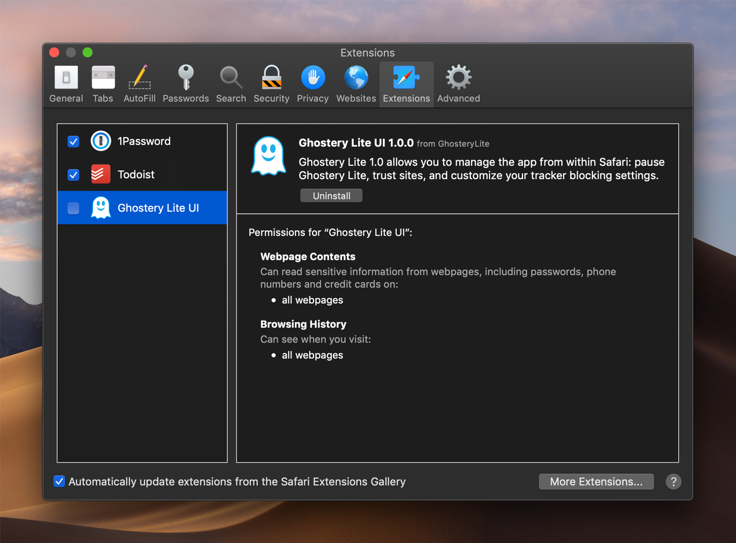The image size is (736, 543).
Task: Open the Search preferences pane
Action: tap(231, 84)
